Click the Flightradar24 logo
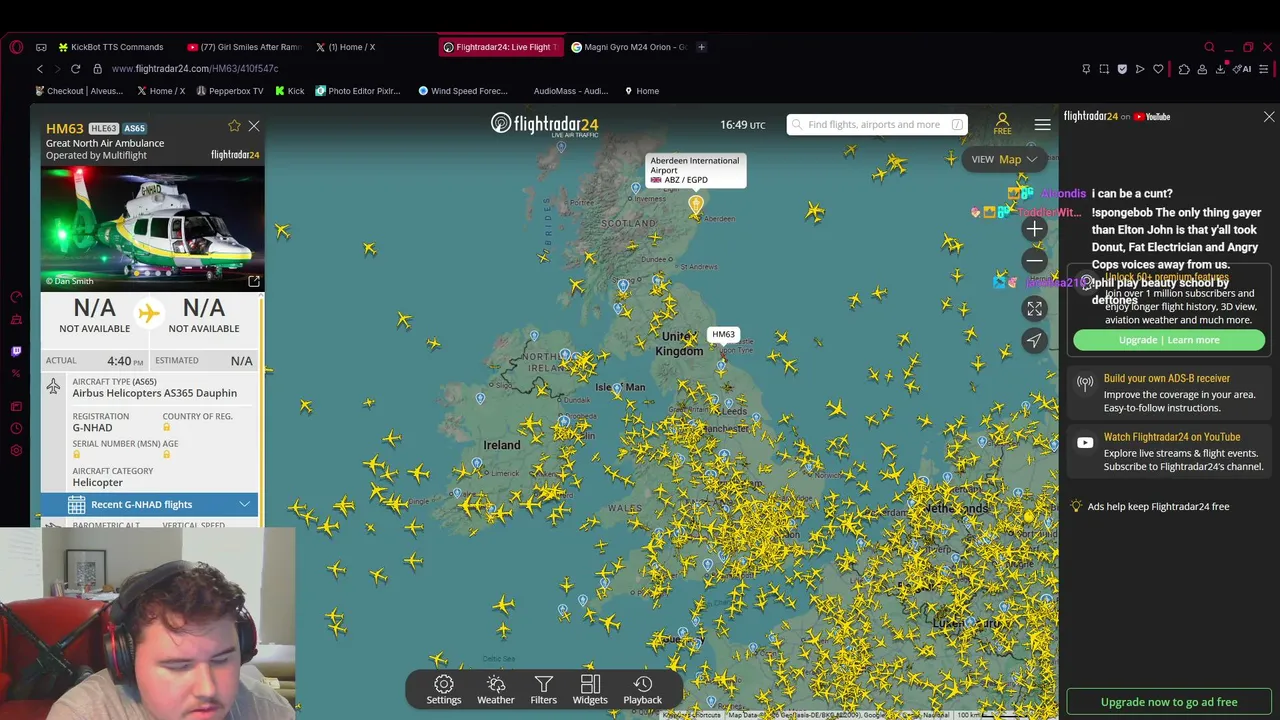 544,124
